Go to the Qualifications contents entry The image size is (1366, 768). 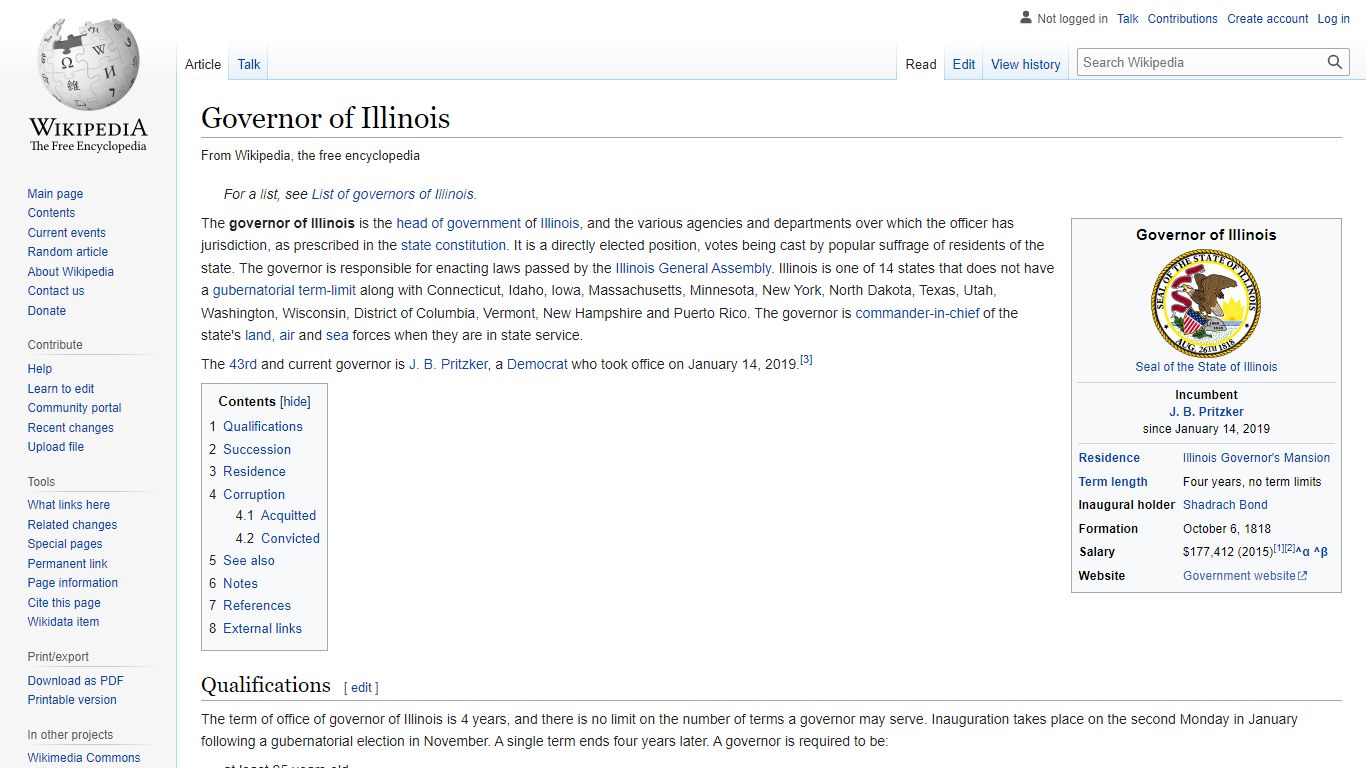coord(256,426)
